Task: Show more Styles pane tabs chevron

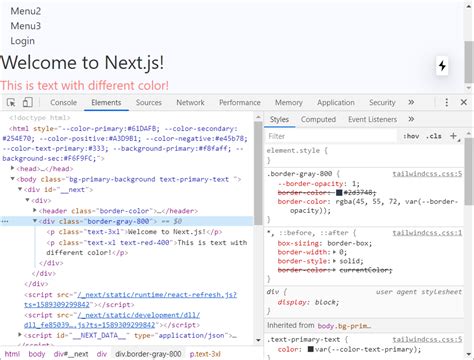Action: pos(411,119)
